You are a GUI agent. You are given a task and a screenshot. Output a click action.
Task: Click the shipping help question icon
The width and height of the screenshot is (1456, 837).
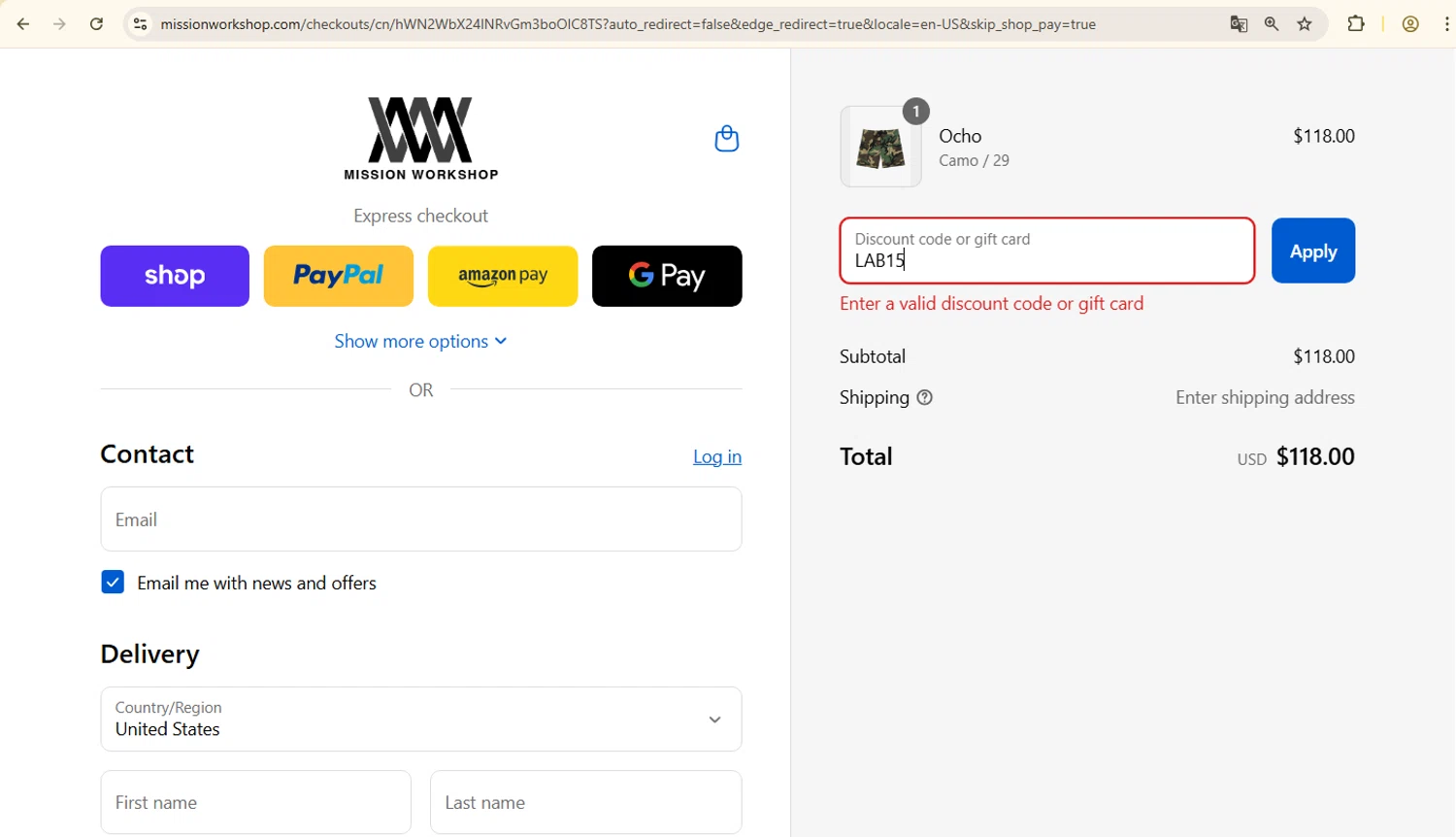924,397
